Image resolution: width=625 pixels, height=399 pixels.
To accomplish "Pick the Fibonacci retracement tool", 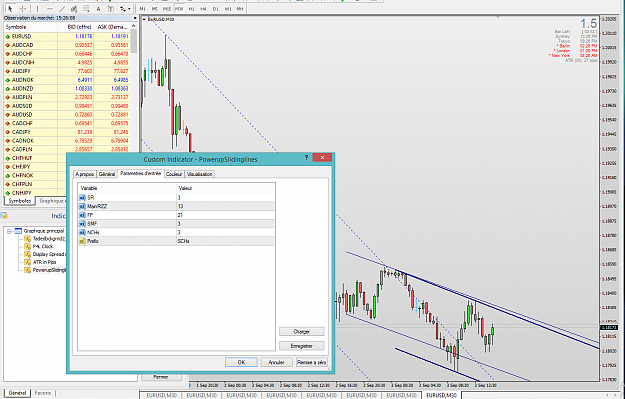I will pyautogui.click(x=86, y=9).
